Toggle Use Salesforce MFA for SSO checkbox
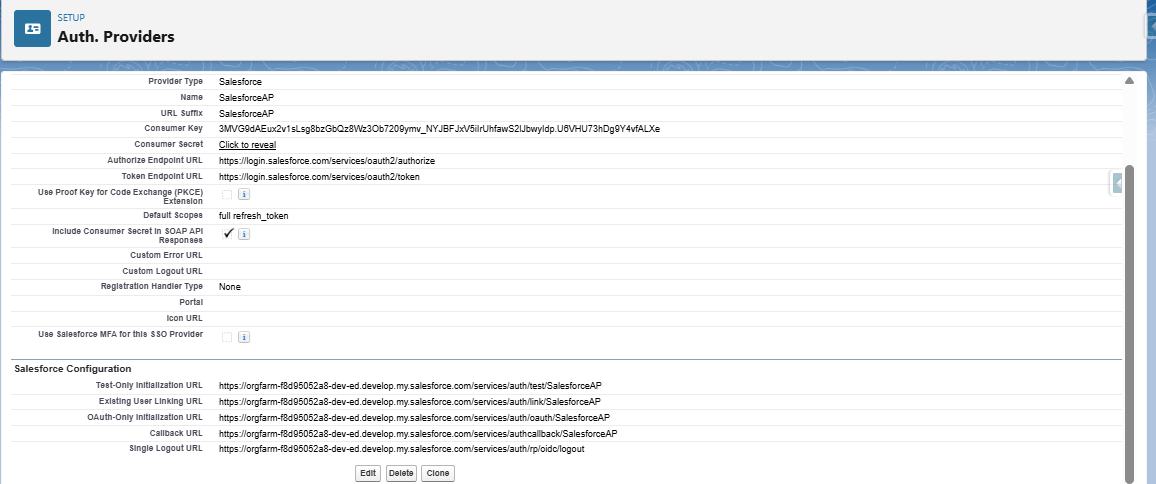This screenshot has width=1156, height=484. [x=227, y=337]
